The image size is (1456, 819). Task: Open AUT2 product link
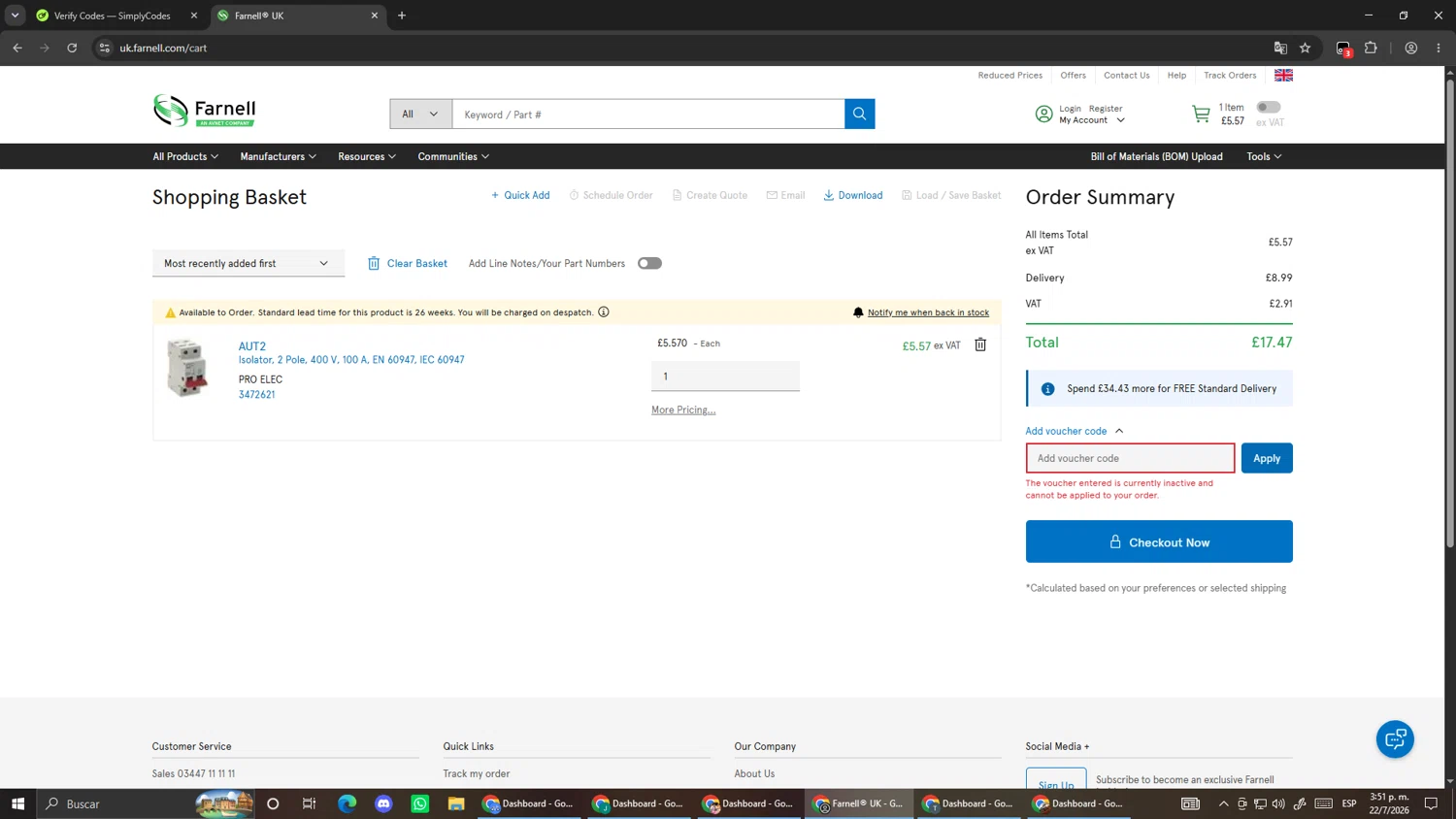pos(252,345)
